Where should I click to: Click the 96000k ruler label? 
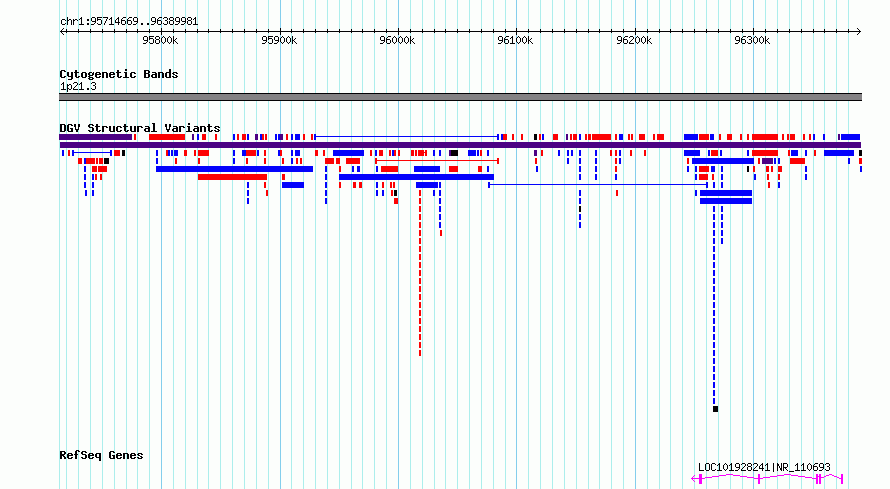[x=397, y=40]
